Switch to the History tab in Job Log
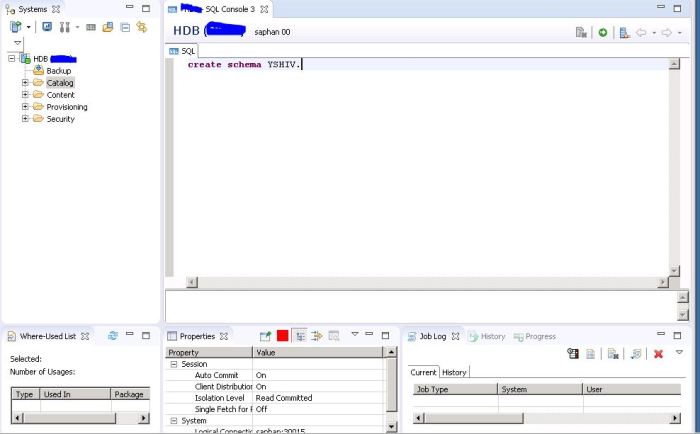 (x=455, y=372)
